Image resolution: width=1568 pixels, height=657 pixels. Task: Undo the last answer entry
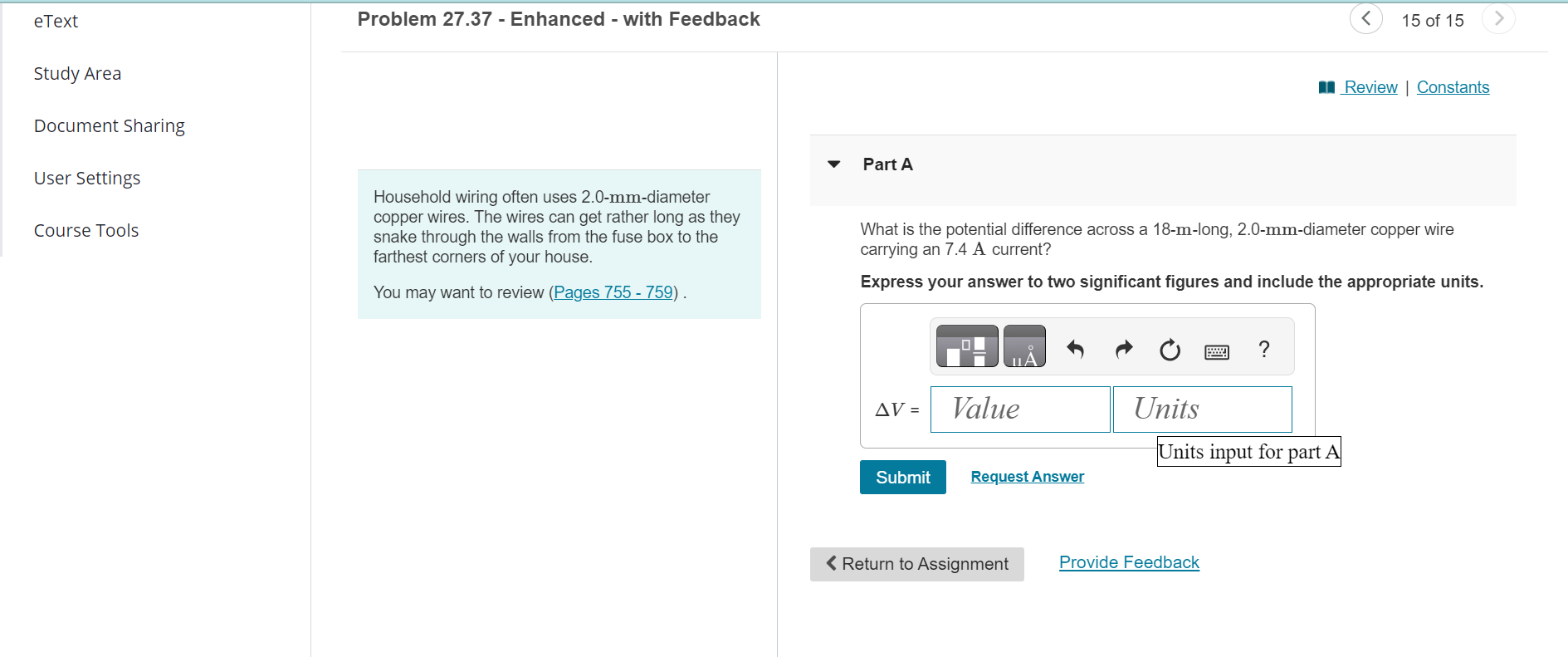click(x=1076, y=350)
